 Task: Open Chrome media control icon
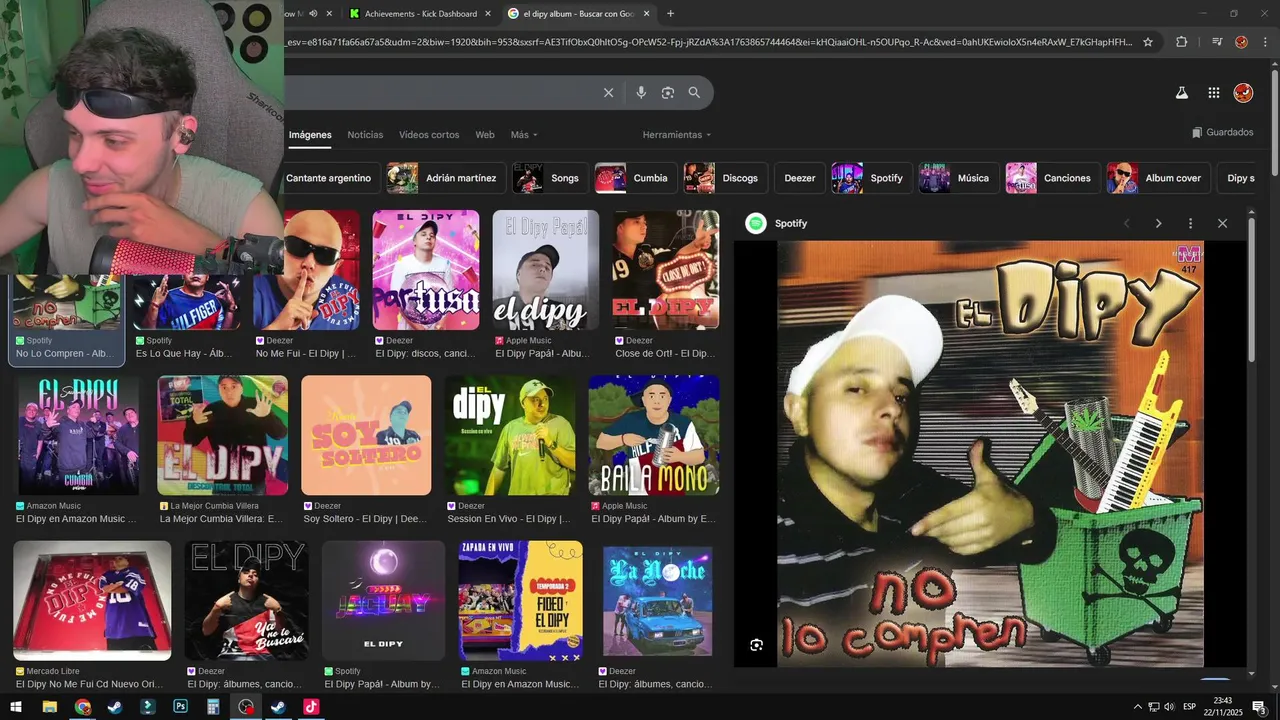[1217, 42]
